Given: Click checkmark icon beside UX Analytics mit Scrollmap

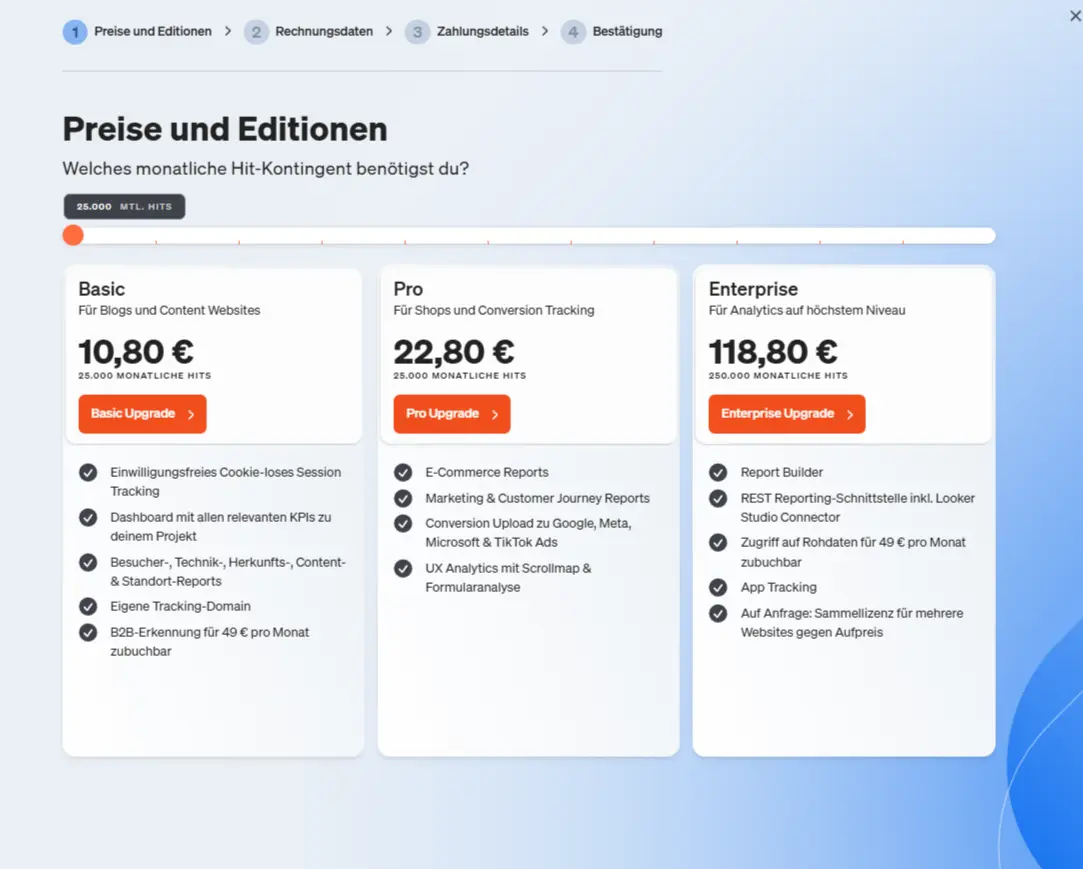Looking at the screenshot, I should point(403,569).
